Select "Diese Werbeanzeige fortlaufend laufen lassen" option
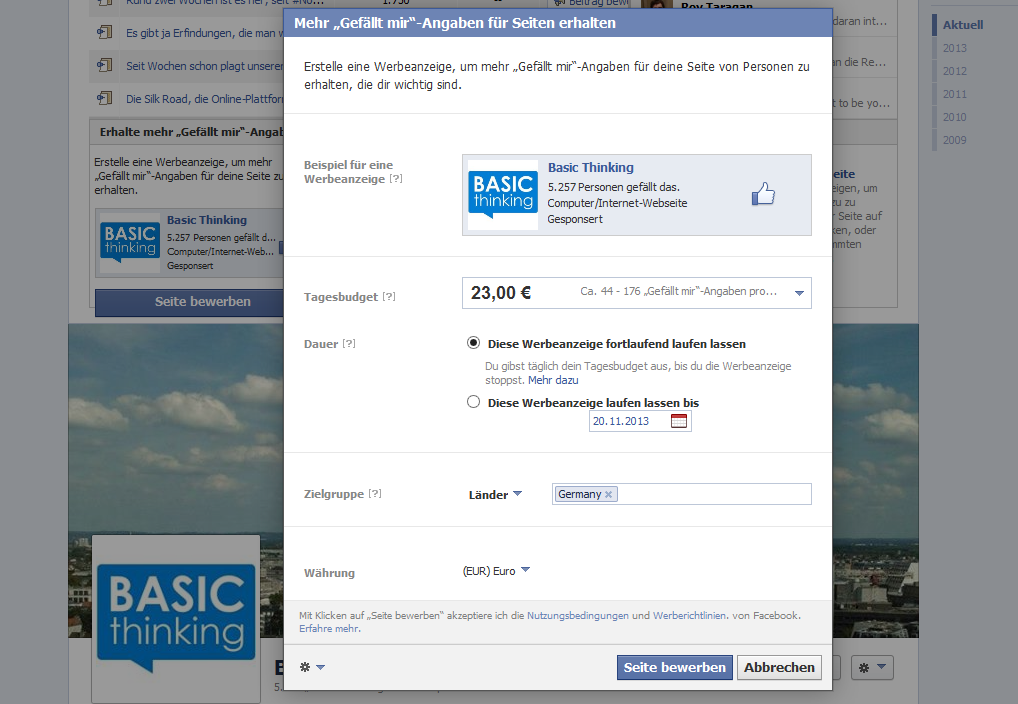The image size is (1018, 704). pos(473,343)
